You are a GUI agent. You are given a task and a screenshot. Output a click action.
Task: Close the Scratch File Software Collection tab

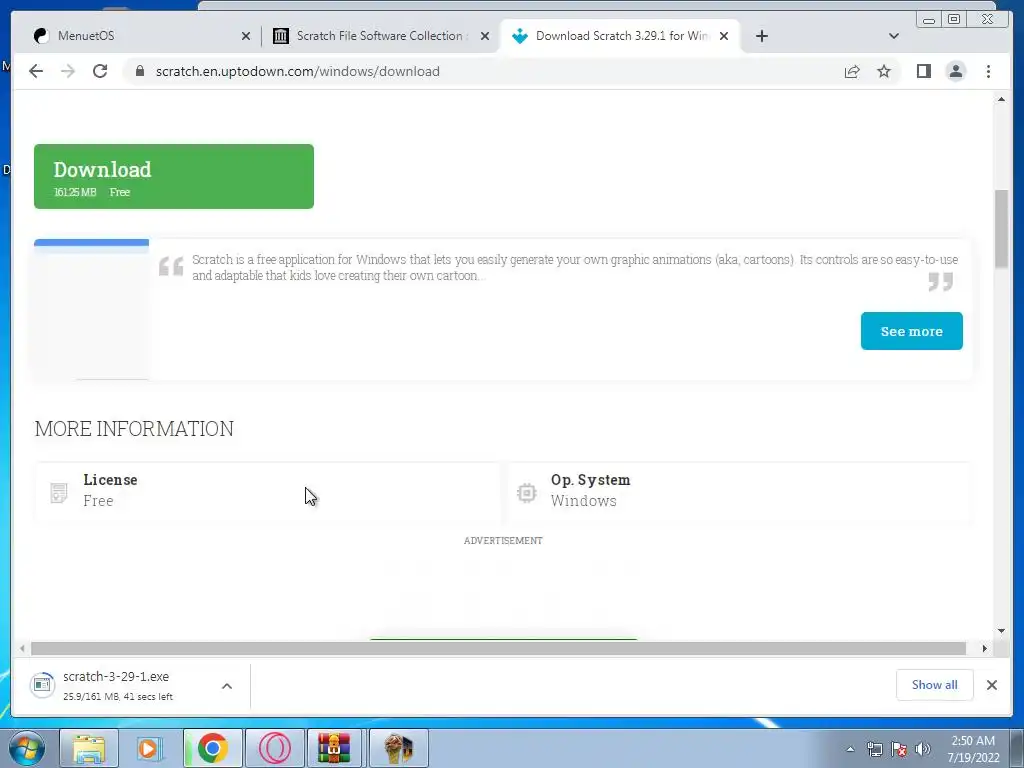pyautogui.click(x=485, y=36)
